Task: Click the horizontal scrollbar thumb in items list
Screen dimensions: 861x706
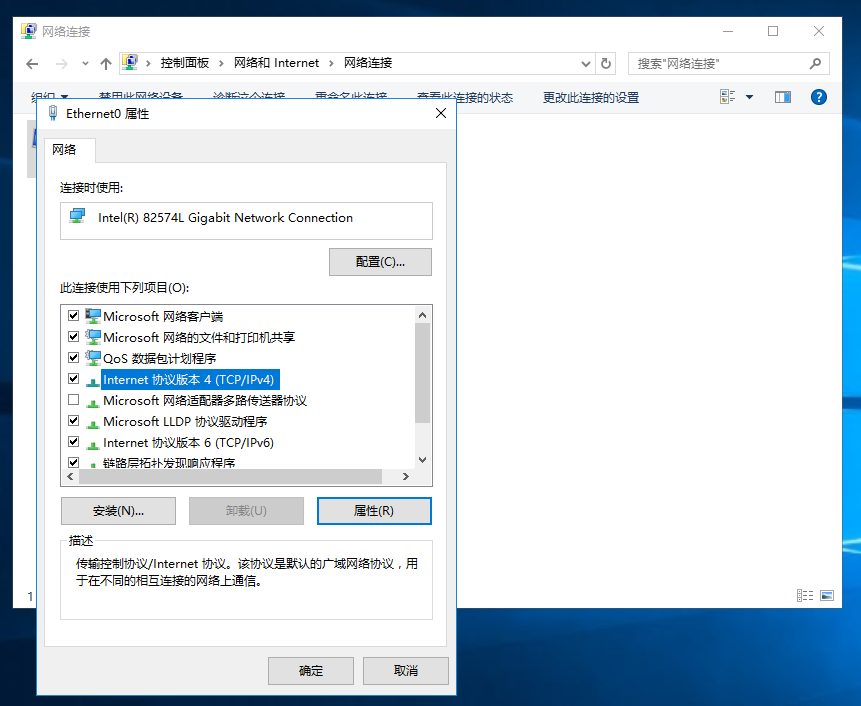Action: [231, 477]
